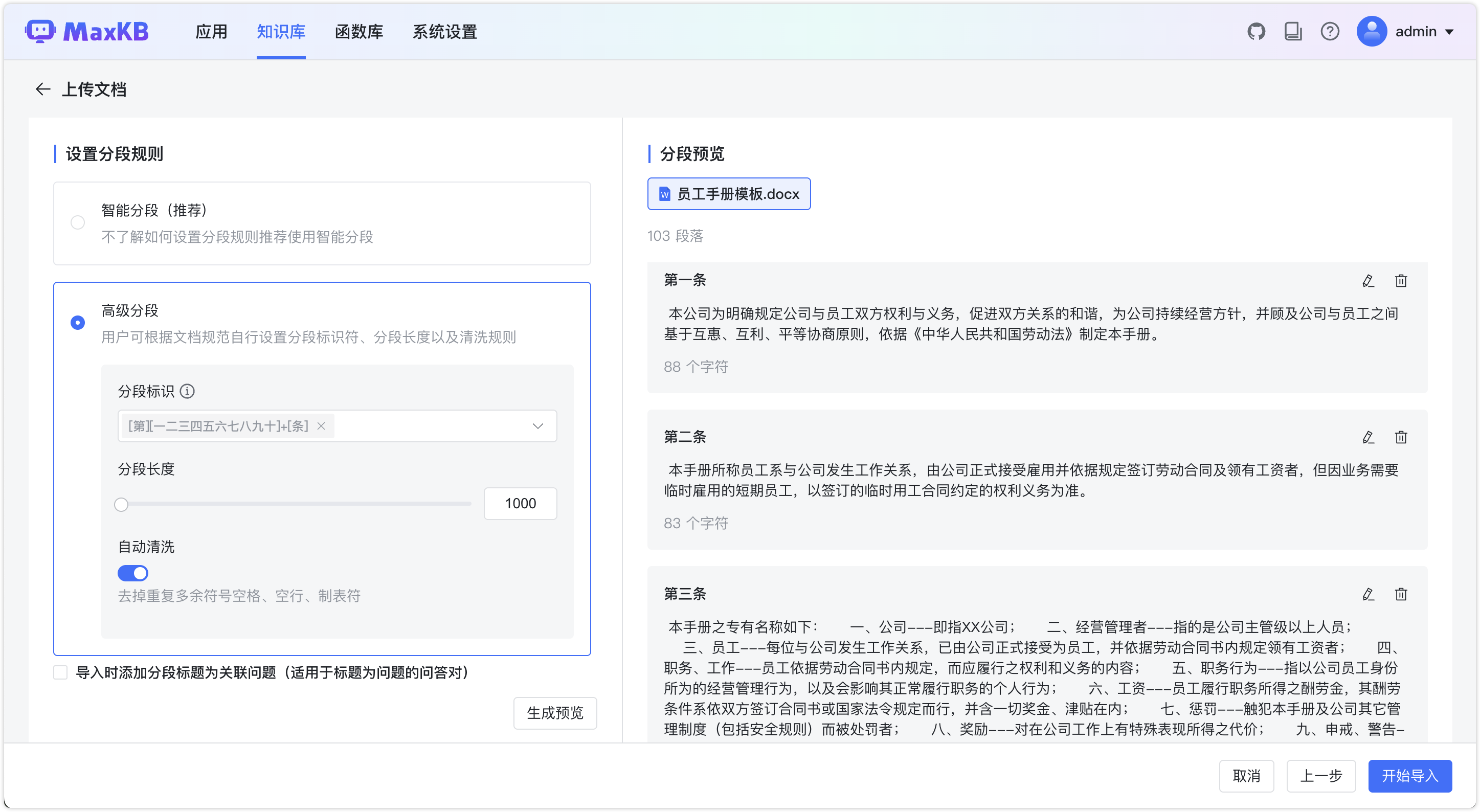Delete the 第二条 paragraph via trash icon

tap(1401, 438)
